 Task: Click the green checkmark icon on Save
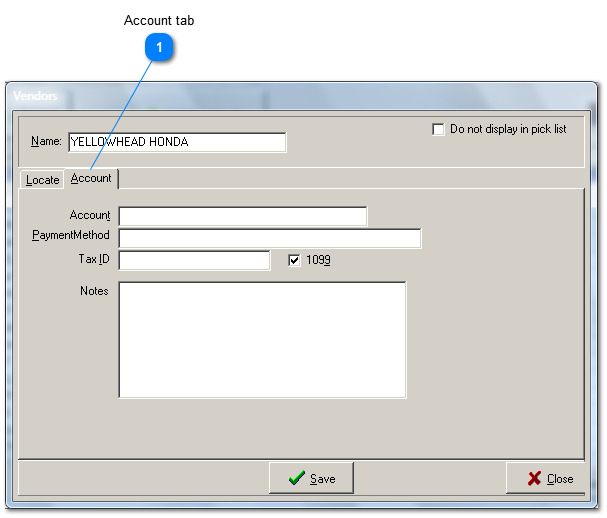tap(296, 479)
